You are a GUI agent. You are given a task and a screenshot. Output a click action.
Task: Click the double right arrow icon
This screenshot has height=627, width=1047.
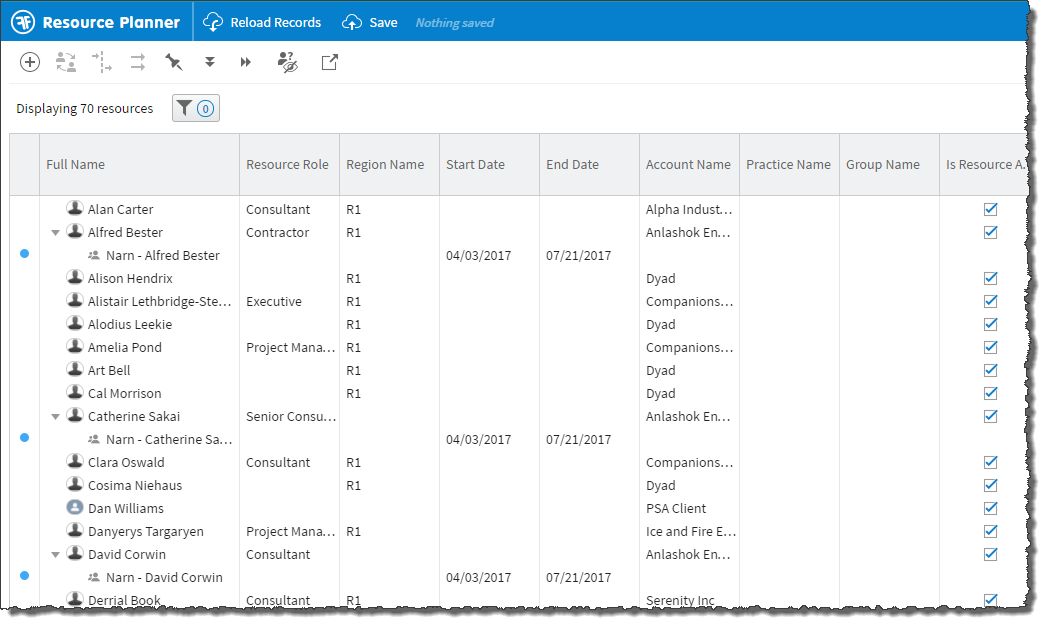[x=246, y=63]
